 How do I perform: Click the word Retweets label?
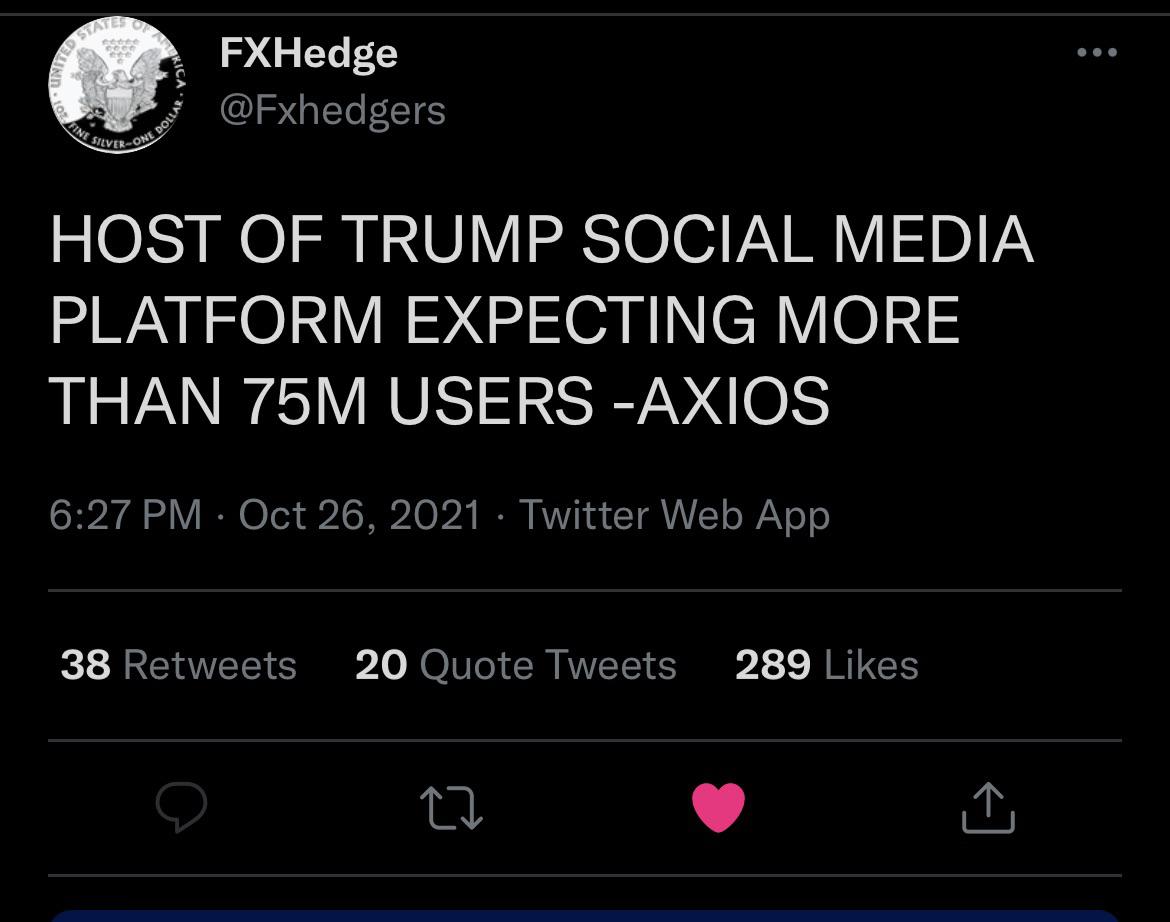pos(210,665)
